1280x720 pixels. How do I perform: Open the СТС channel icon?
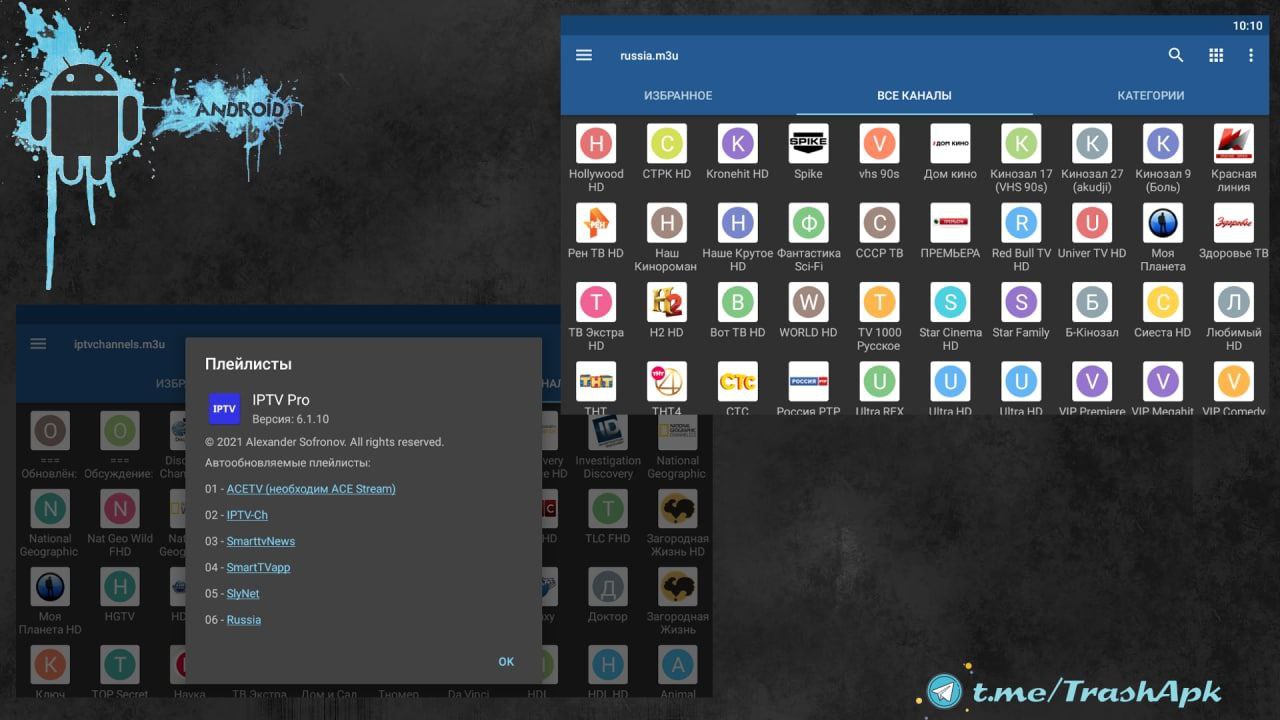pos(738,381)
